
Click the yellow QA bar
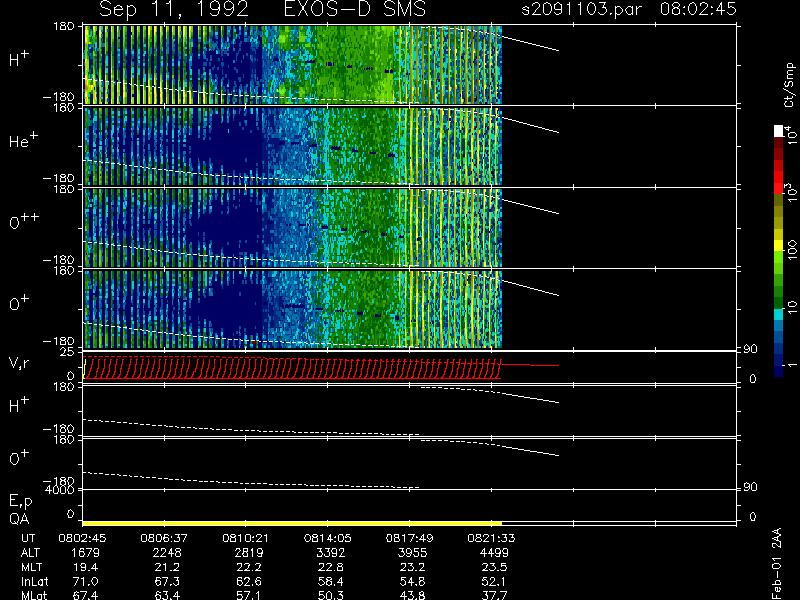click(x=292, y=523)
